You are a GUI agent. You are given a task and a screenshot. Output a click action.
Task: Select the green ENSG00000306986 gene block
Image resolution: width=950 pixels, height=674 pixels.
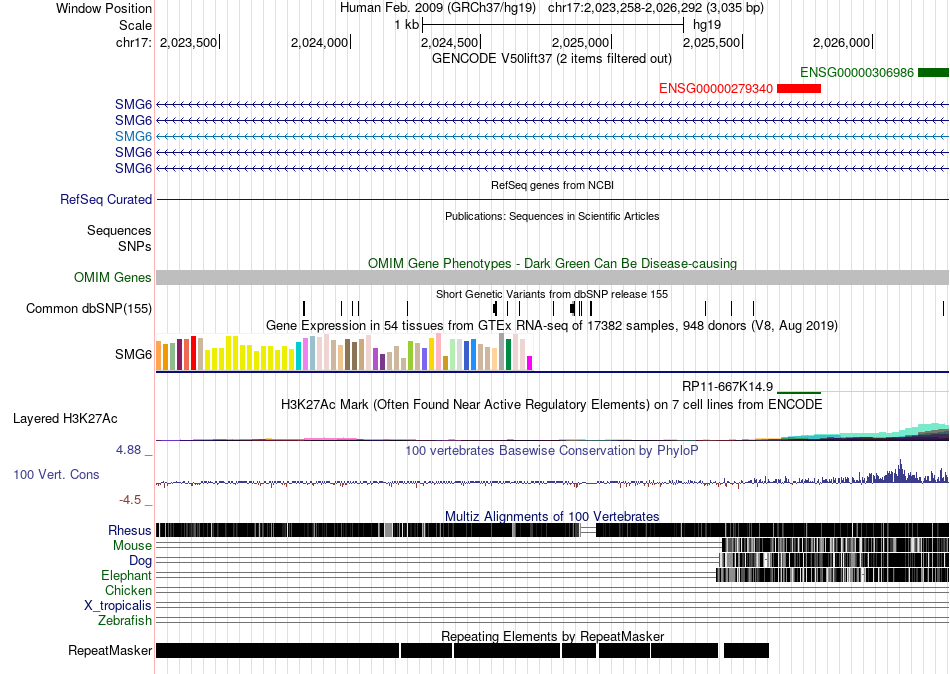pos(934,73)
